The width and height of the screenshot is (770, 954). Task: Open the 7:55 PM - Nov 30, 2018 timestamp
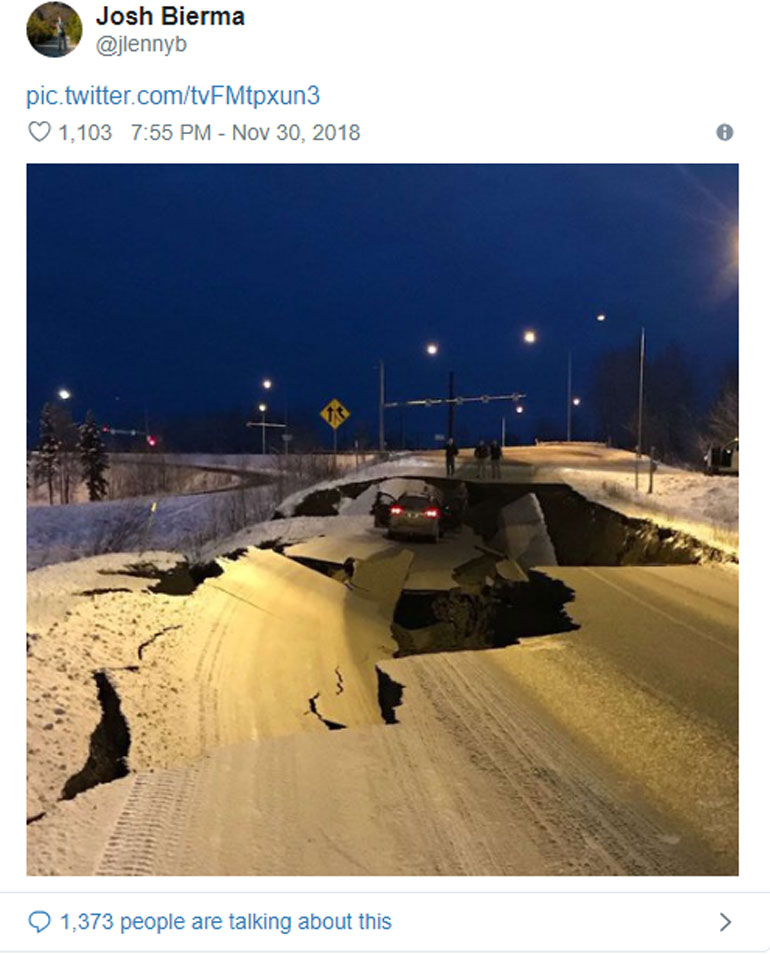coord(246,132)
